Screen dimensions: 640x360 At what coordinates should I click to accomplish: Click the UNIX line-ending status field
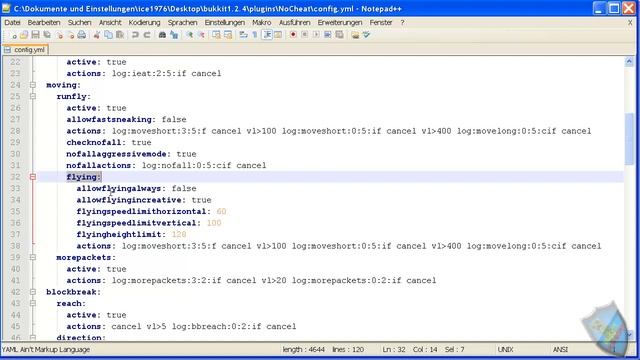click(505, 350)
